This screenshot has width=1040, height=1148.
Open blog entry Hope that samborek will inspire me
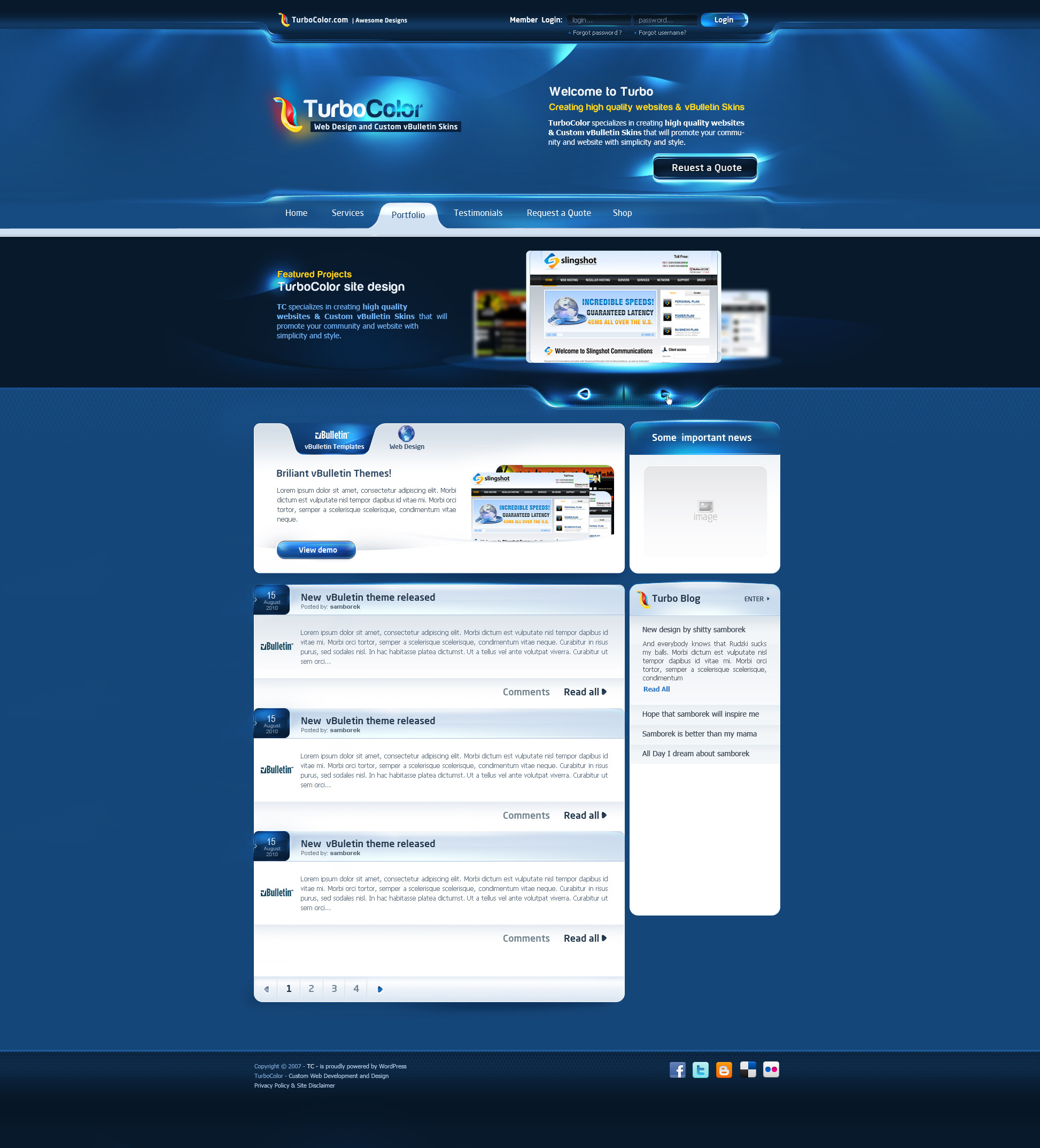pos(700,714)
